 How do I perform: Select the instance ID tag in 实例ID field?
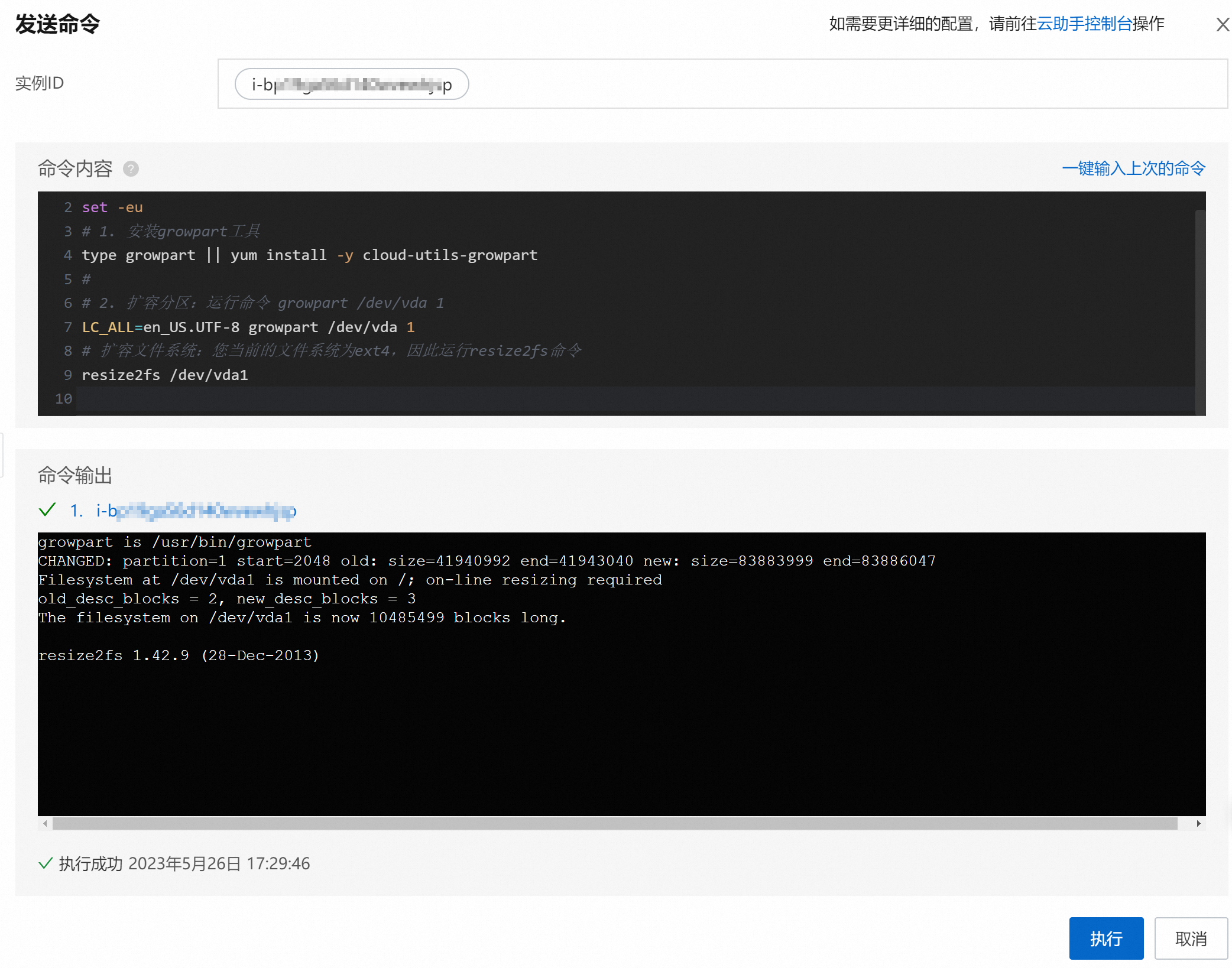351,85
